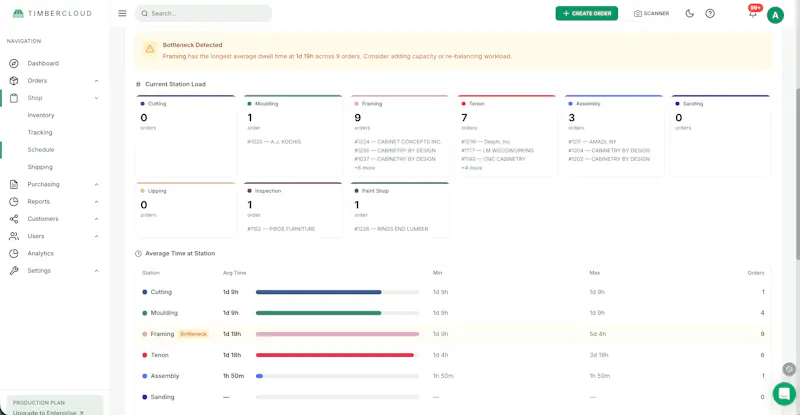Click the search input field
Image resolution: width=800 pixels, height=415 pixels.
[203, 13]
